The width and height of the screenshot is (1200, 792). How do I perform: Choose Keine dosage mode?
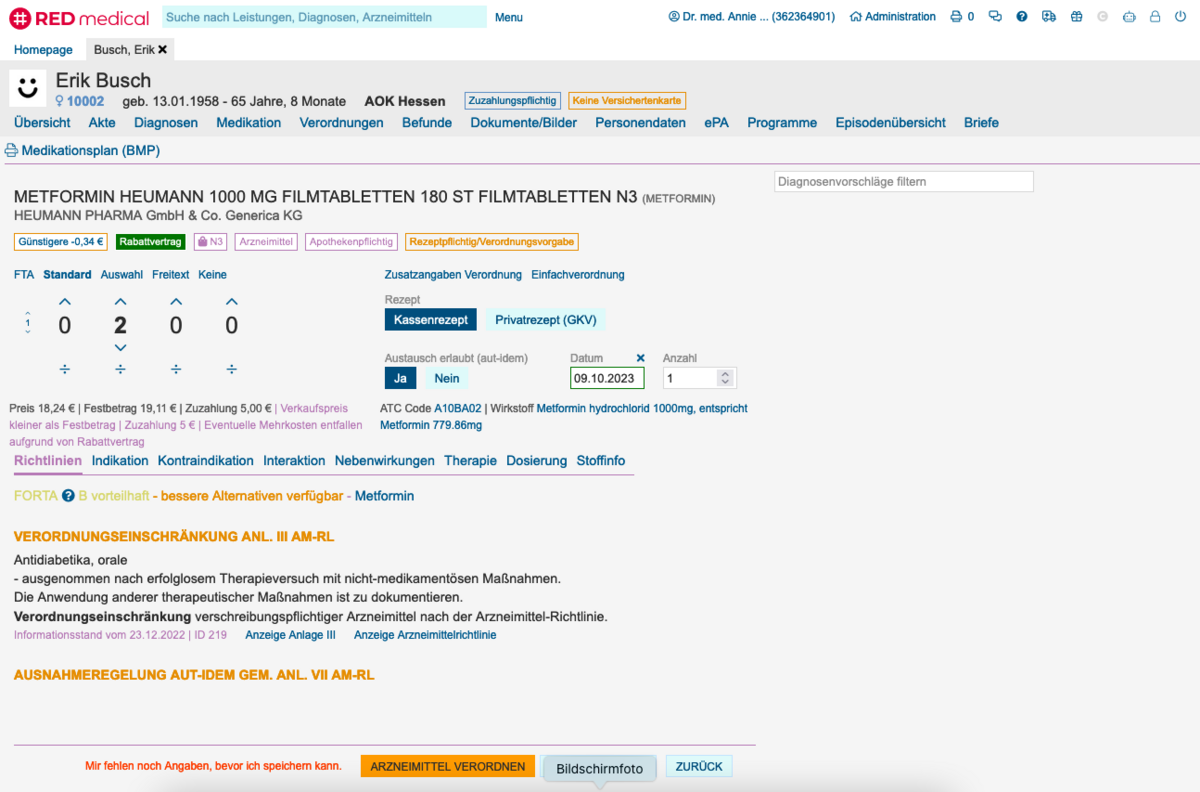(x=213, y=275)
